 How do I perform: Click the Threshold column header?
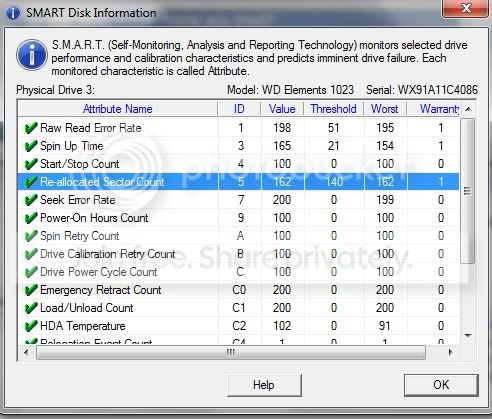pos(333,109)
